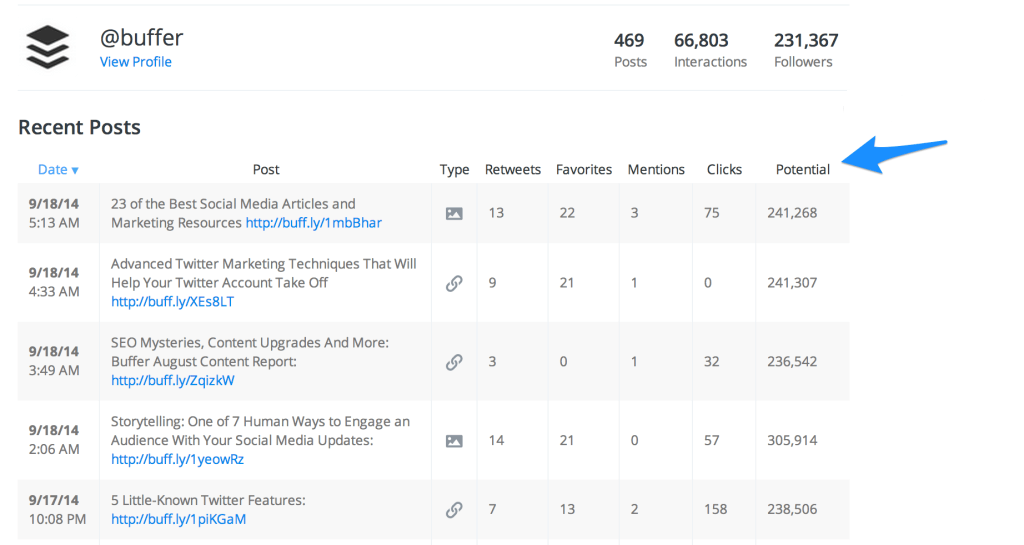1024x545 pixels.
Task: Visit the buff.ly/1yeowRz link
Action: click(x=177, y=459)
